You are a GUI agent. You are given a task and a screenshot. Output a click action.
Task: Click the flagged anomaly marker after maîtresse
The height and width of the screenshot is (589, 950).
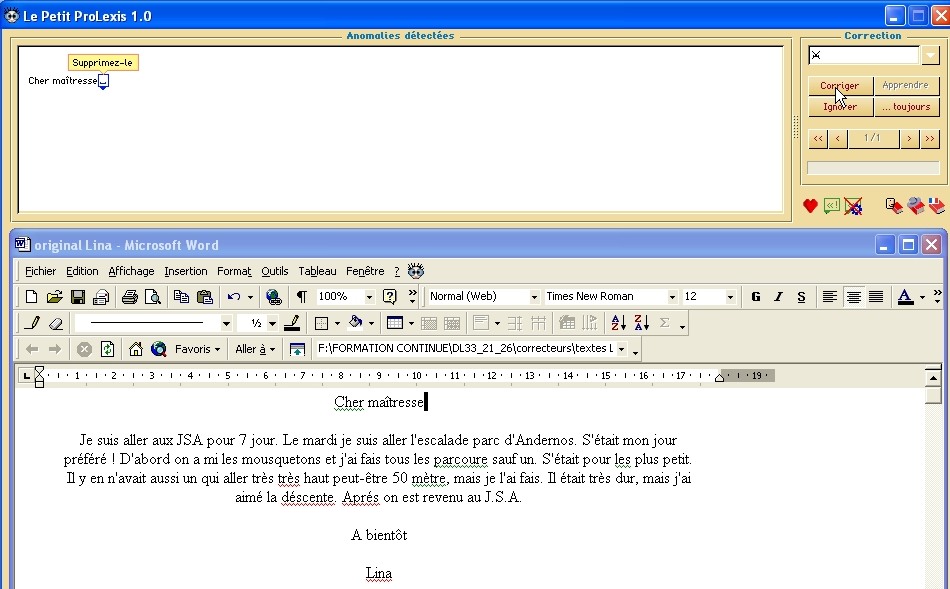(x=104, y=81)
